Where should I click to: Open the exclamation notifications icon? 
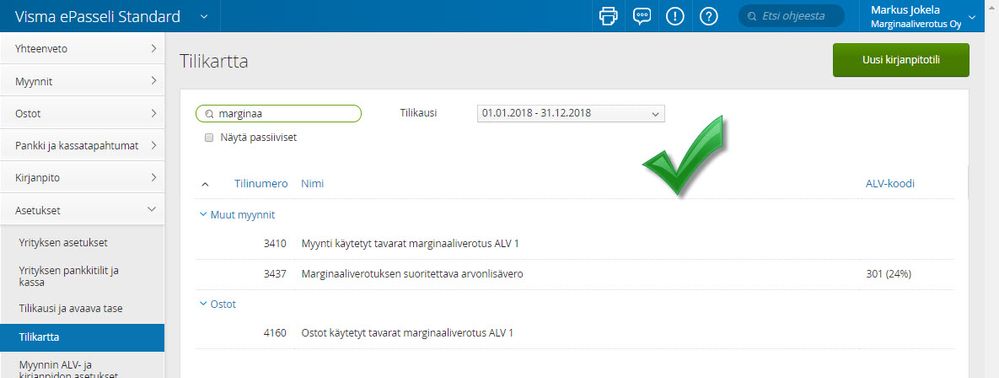coord(675,16)
